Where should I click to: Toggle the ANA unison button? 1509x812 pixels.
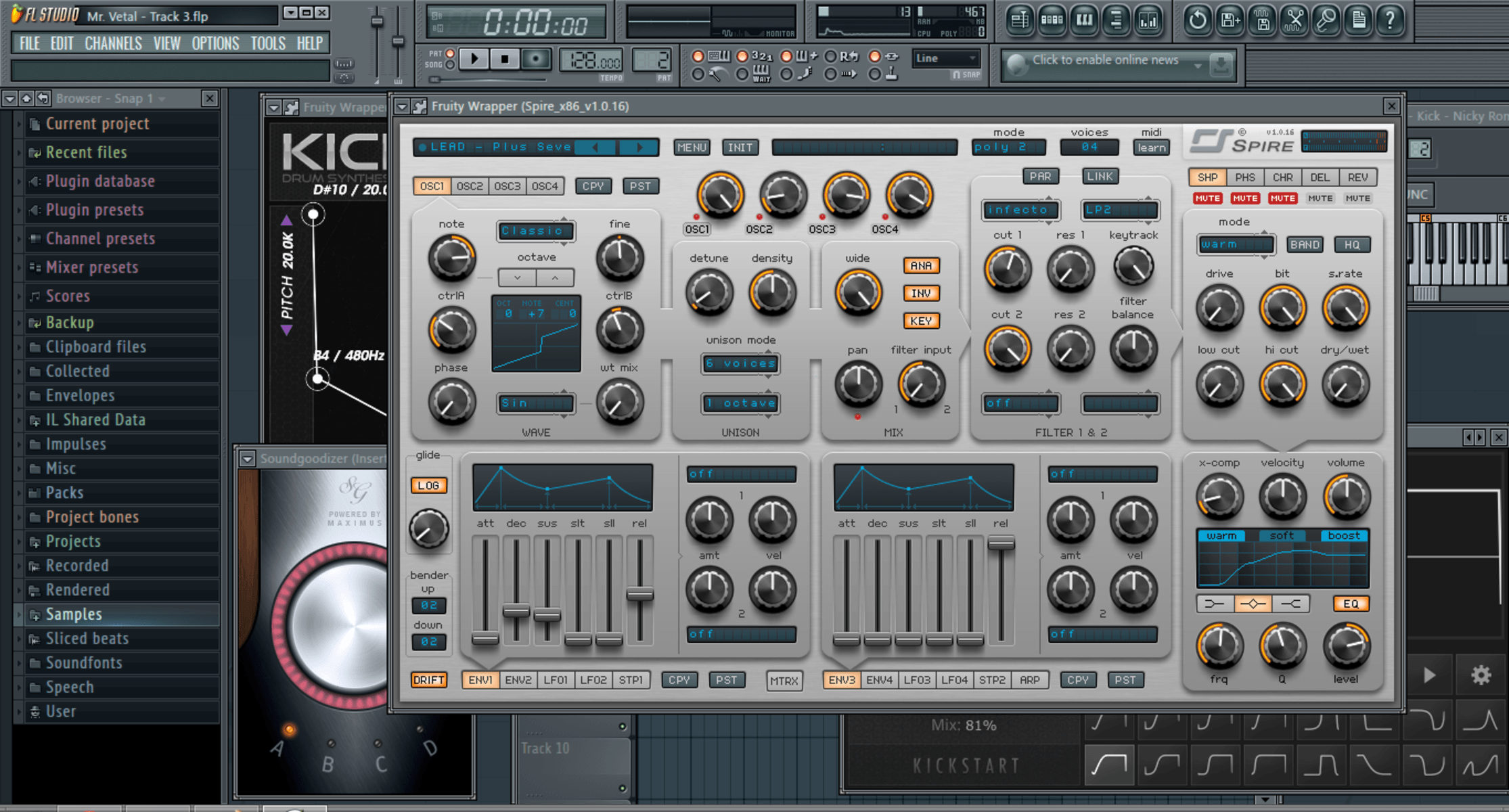click(921, 266)
